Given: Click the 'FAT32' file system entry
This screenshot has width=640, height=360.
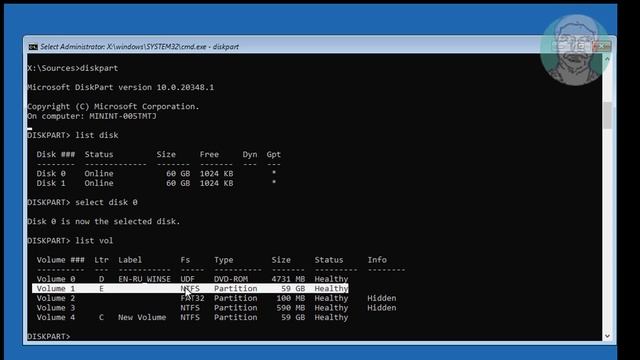Looking at the screenshot, I should point(192,298).
